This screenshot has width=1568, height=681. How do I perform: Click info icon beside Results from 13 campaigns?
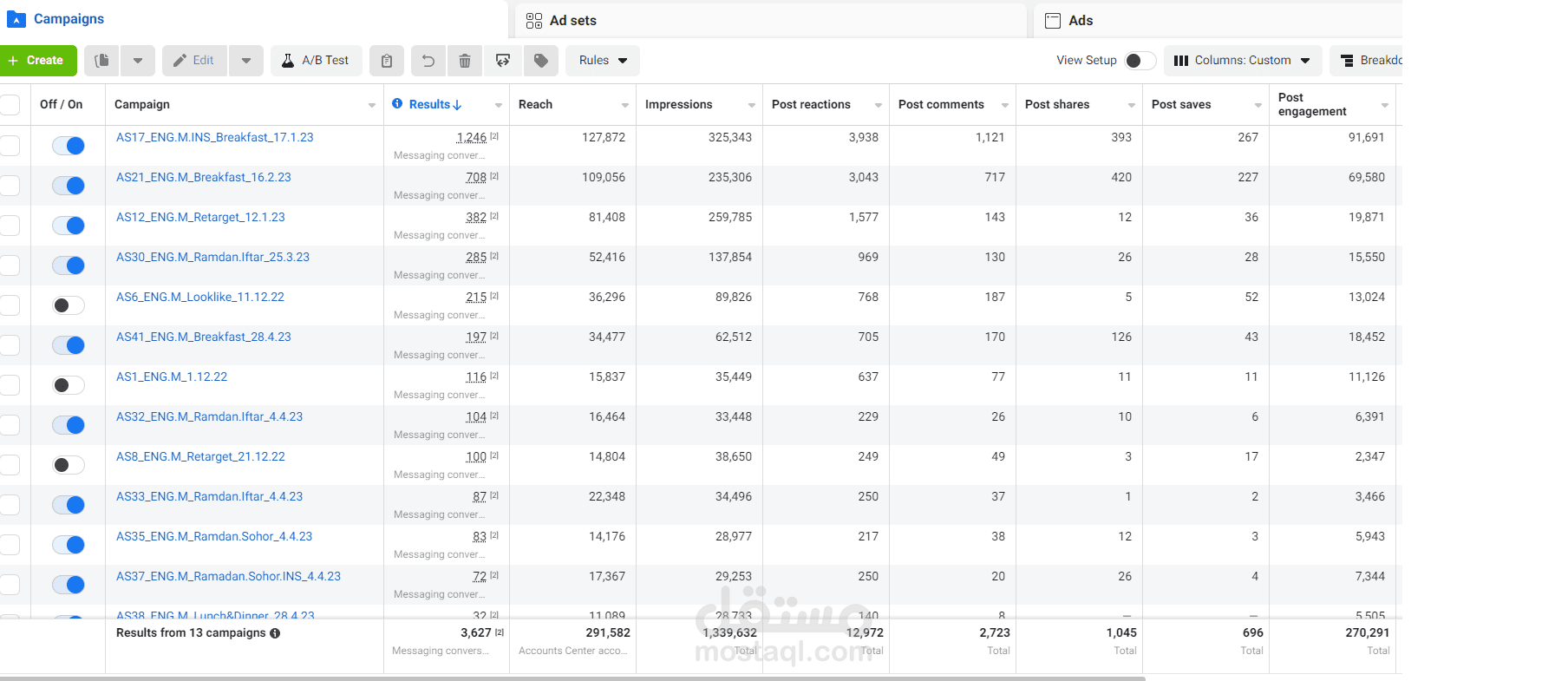point(275,633)
